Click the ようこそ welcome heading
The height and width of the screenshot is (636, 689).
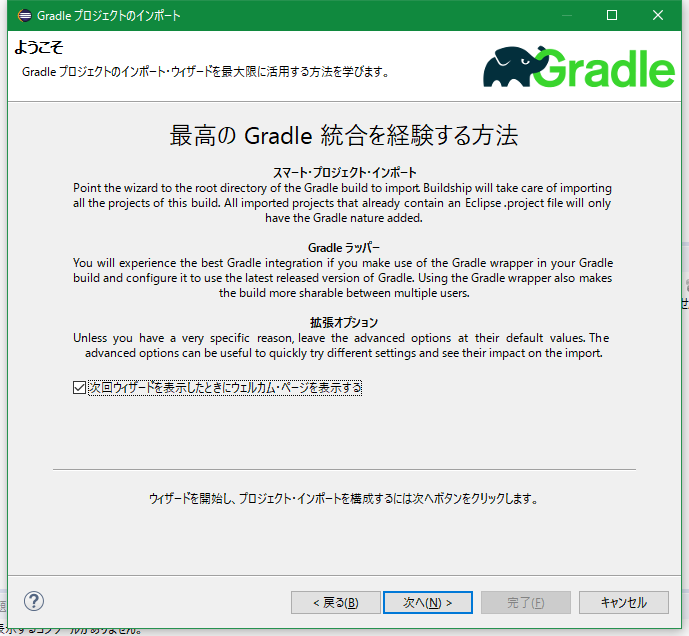[x=39, y=47]
